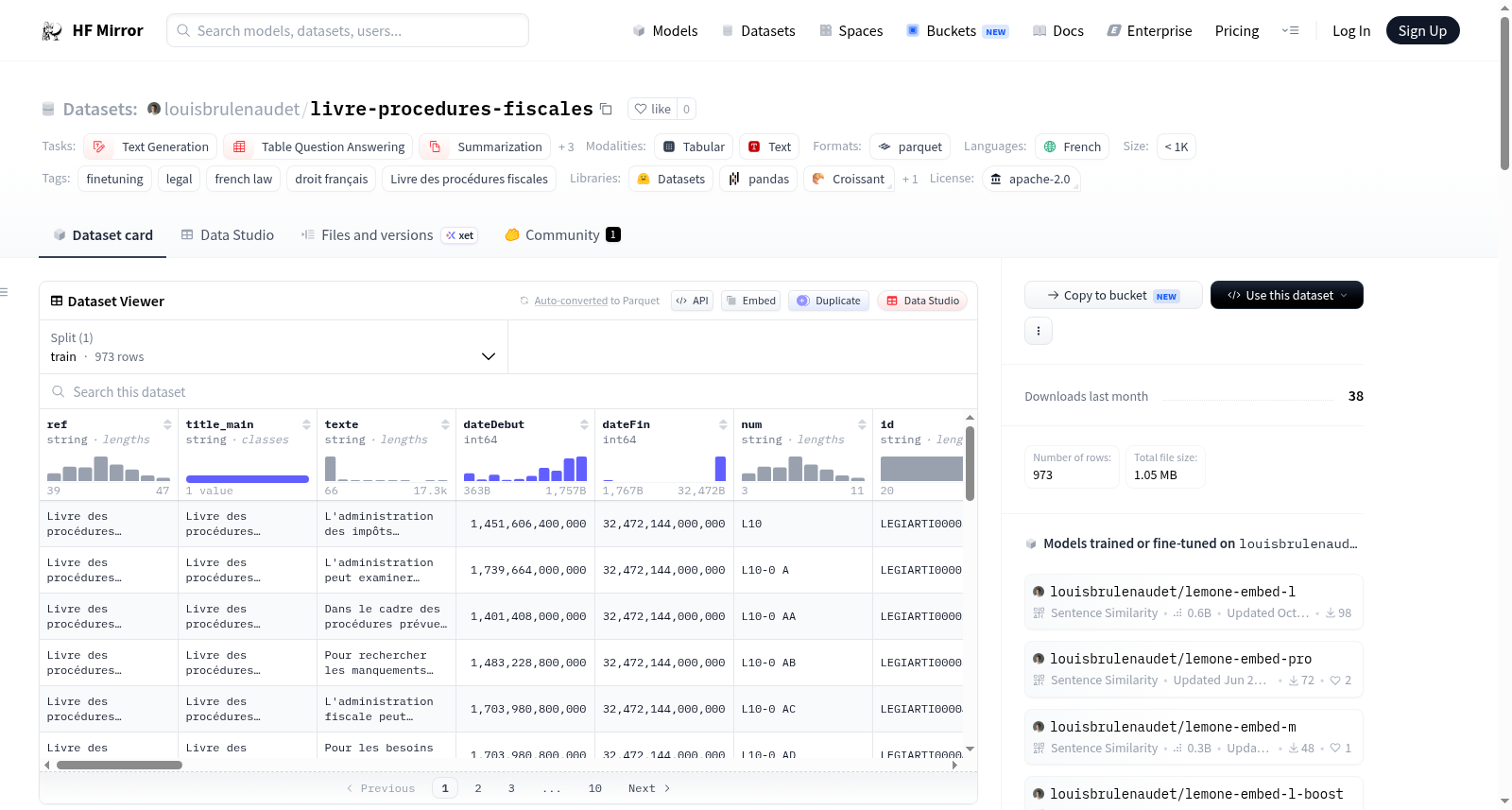Select the French language tag
Screen dimensions: 1512x810
click(1072, 146)
